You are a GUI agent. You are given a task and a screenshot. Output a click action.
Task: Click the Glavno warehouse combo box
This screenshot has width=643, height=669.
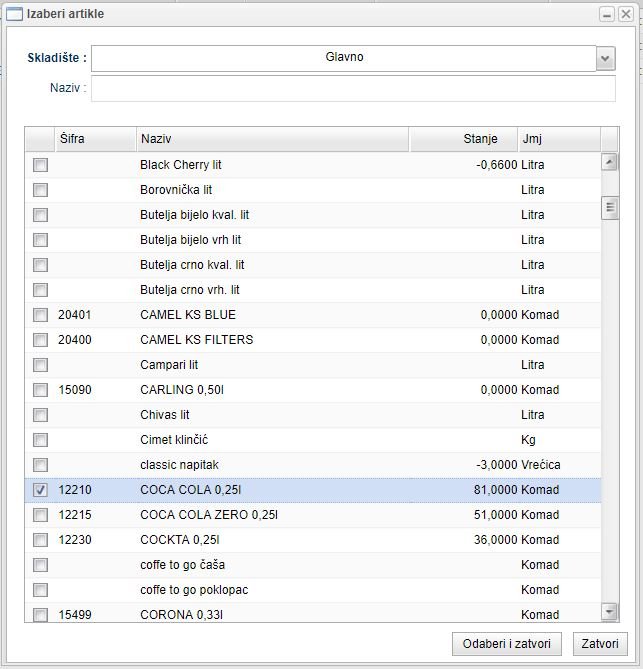344,58
